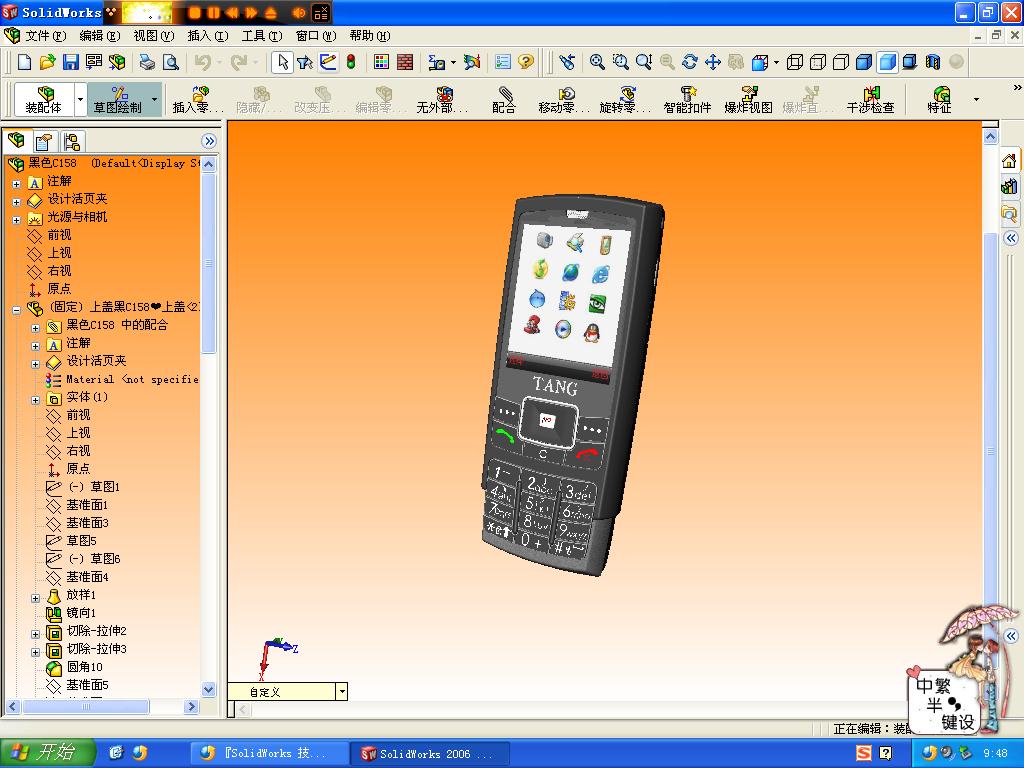Click the 装配体 Assembly toolbar button
Viewport: 1024px width, 768px height.
point(43,99)
